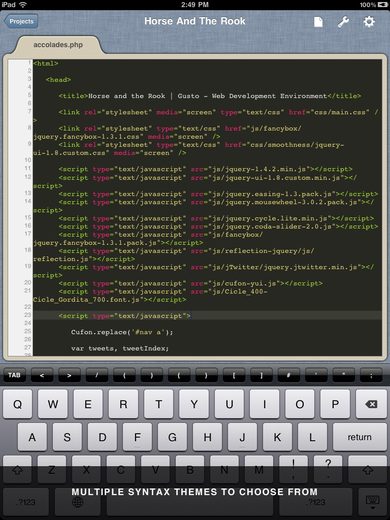Select the accolades.php tab

coord(58,45)
